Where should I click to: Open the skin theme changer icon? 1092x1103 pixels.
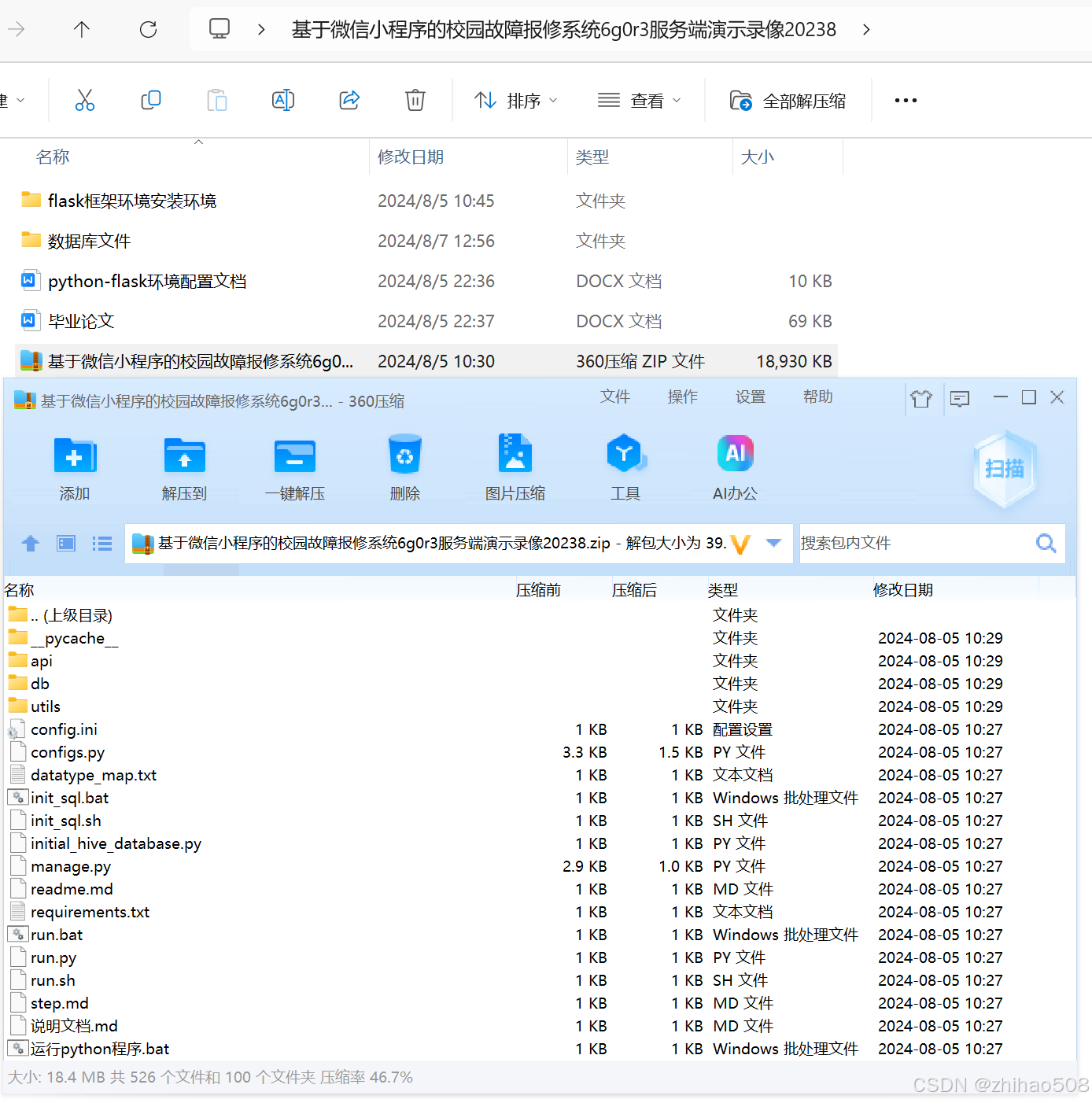(x=922, y=399)
